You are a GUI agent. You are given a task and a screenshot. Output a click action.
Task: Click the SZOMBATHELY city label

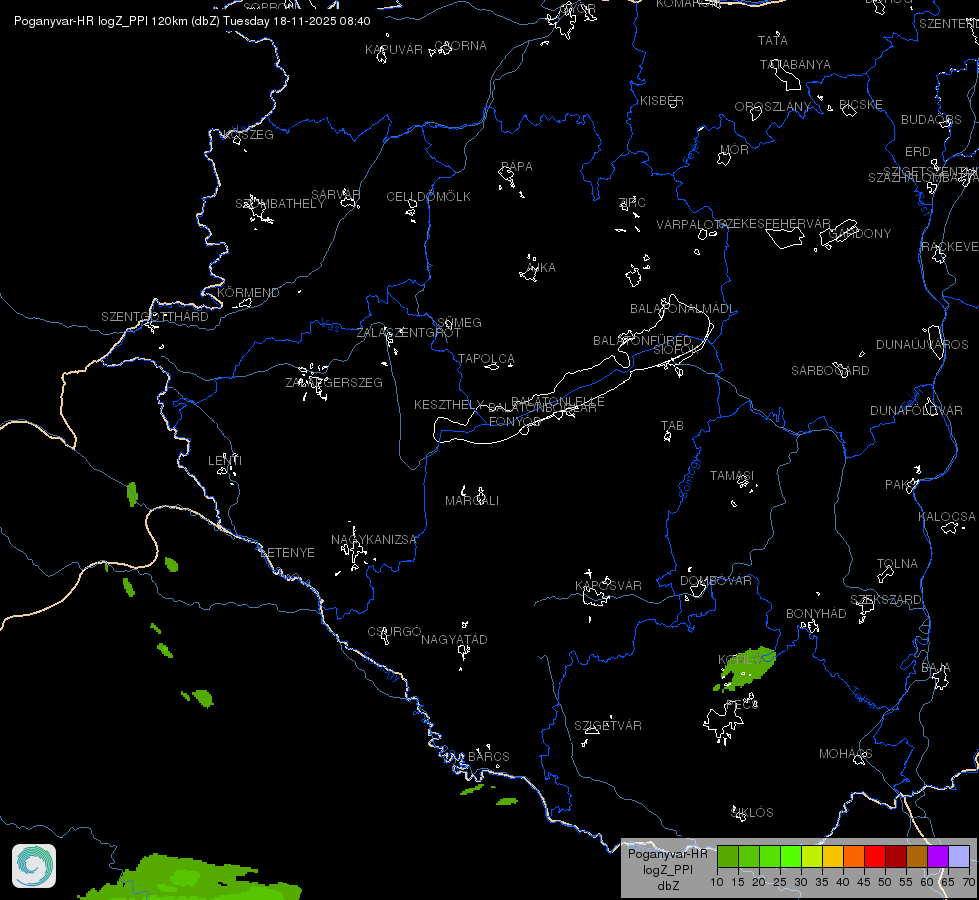(280, 204)
